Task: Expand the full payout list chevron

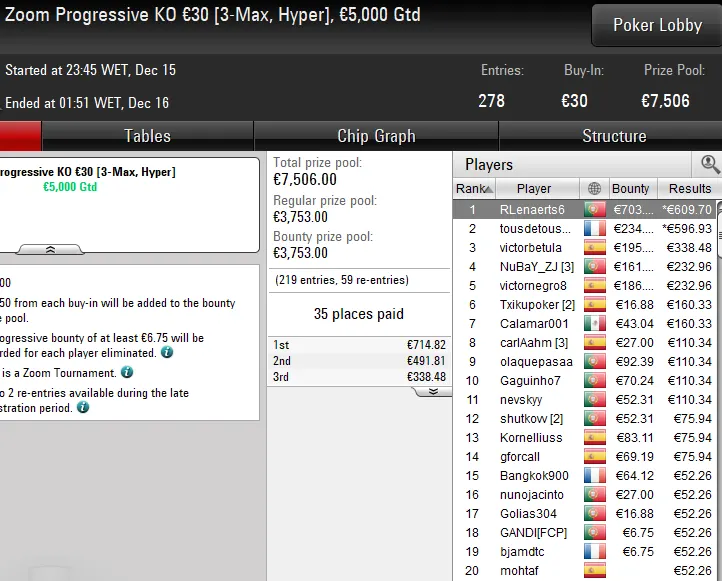Action: (x=433, y=392)
